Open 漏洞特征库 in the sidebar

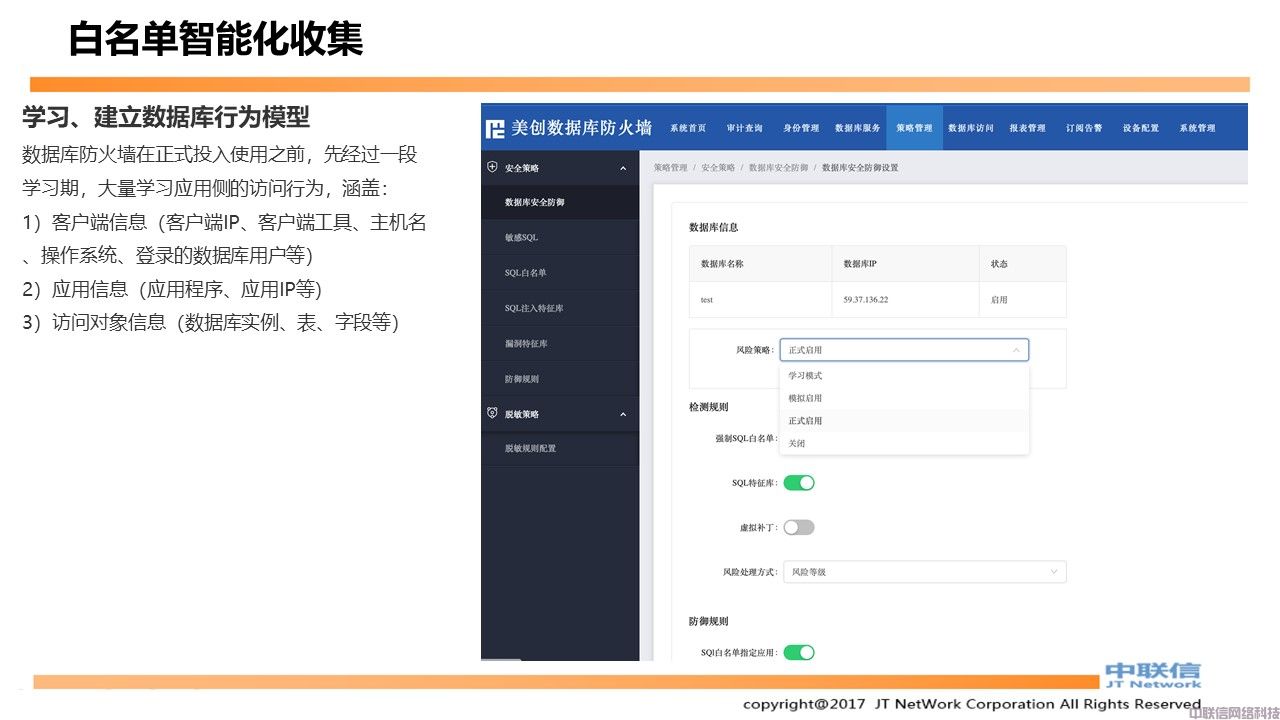560,344
